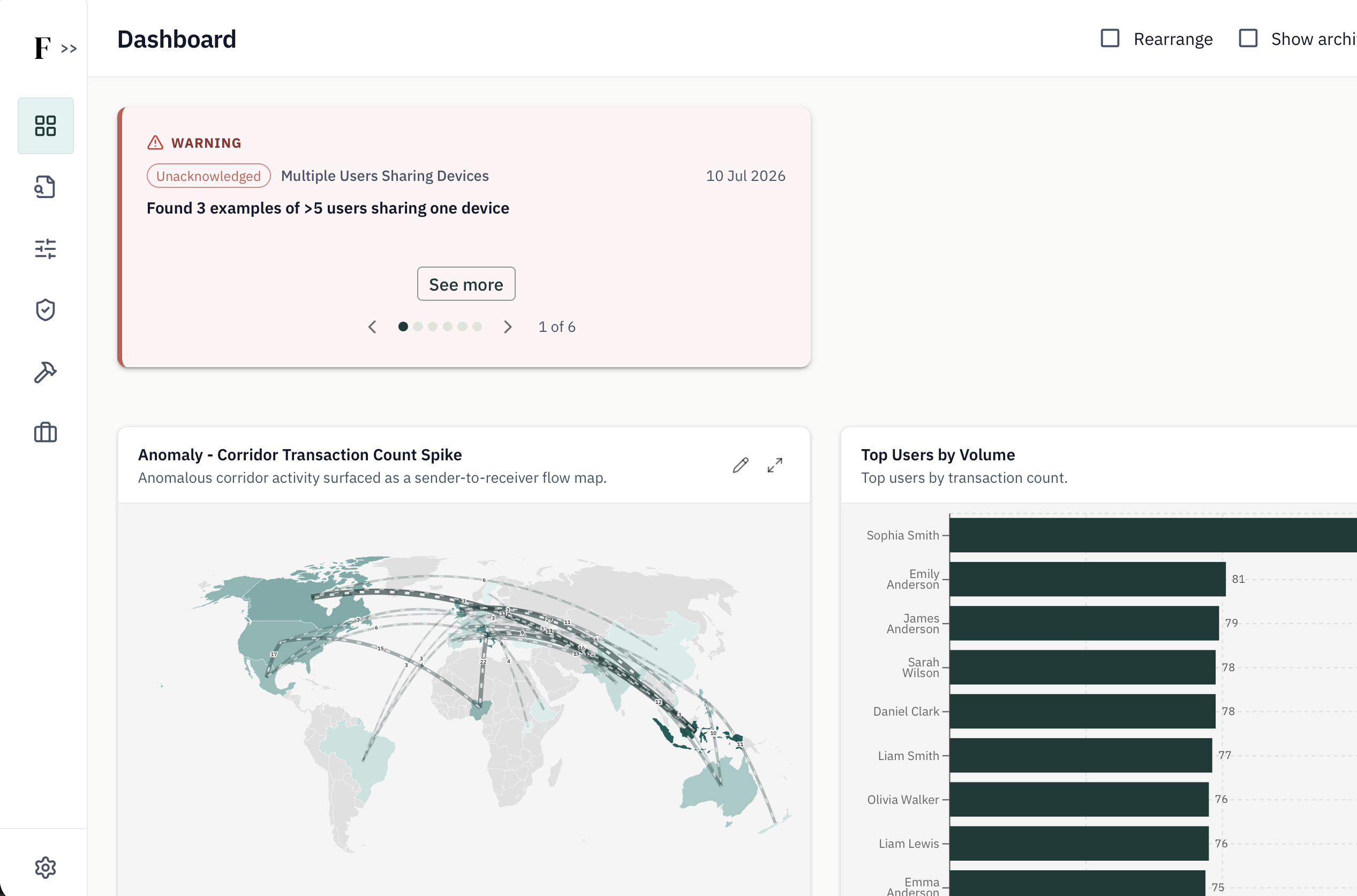1357x896 pixels.
Task: Open the hammer tool icon in sidebar
Action: point(46,372)
